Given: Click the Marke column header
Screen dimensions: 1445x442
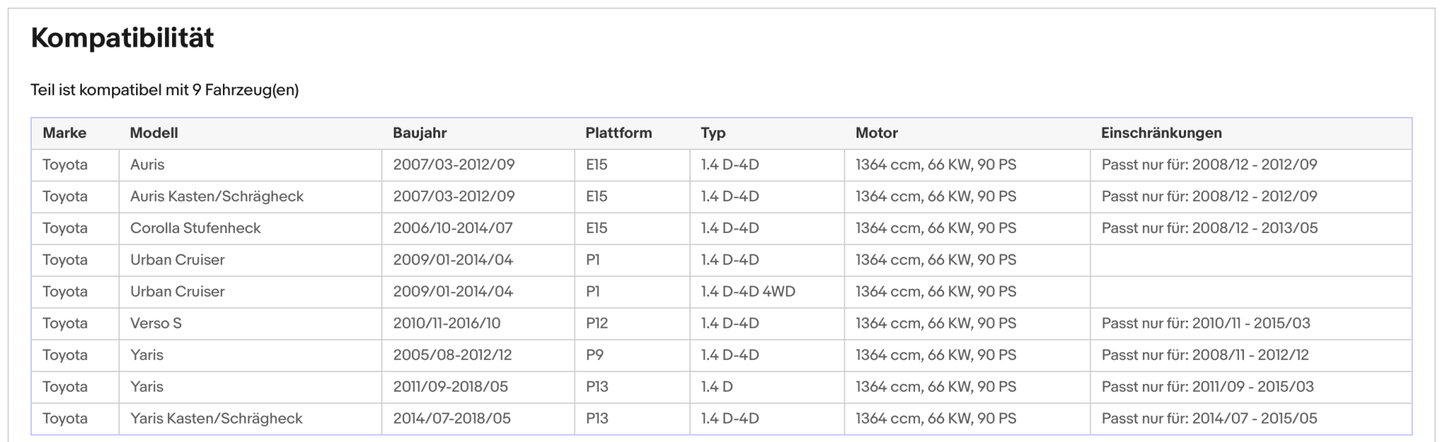Looking at the screenshot, I should coord(64,133).
